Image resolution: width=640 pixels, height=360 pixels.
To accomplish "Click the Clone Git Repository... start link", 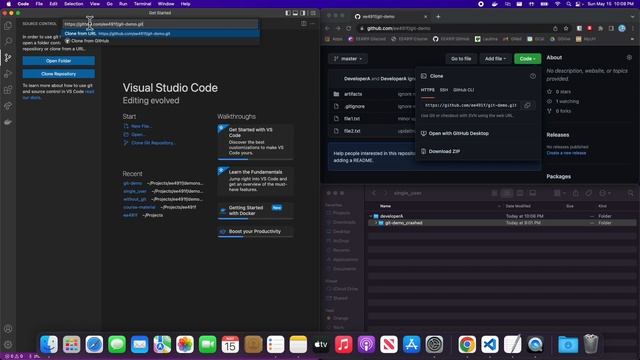I will click(x=153, y=143).
